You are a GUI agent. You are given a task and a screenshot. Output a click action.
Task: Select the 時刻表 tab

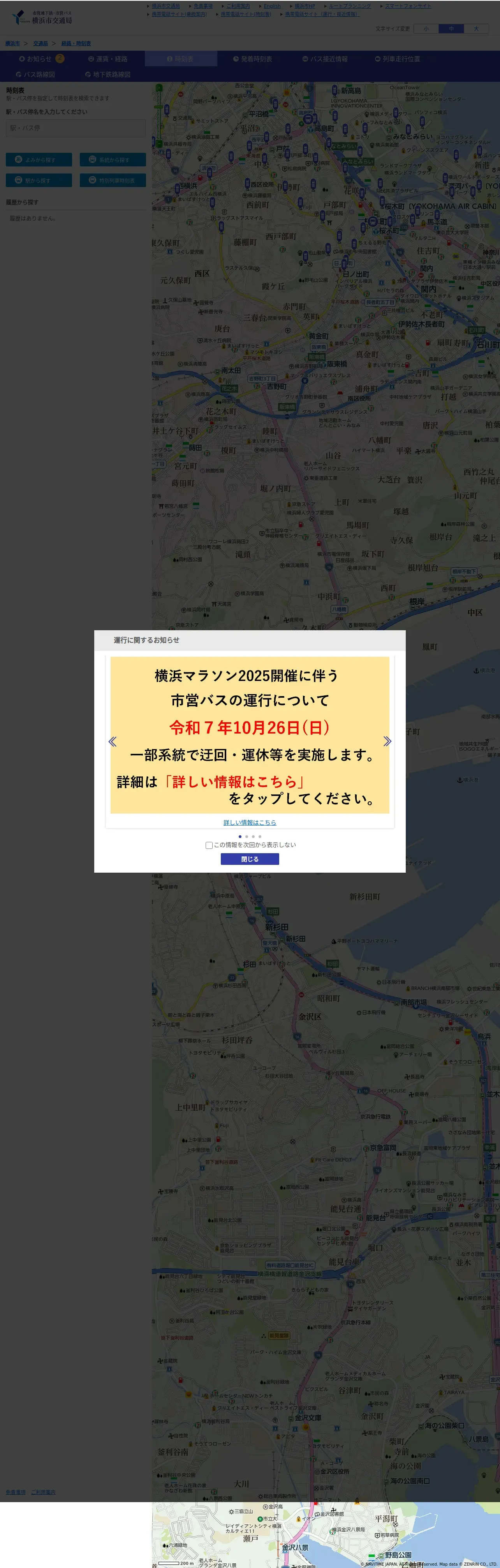click(x=181, y=59)
